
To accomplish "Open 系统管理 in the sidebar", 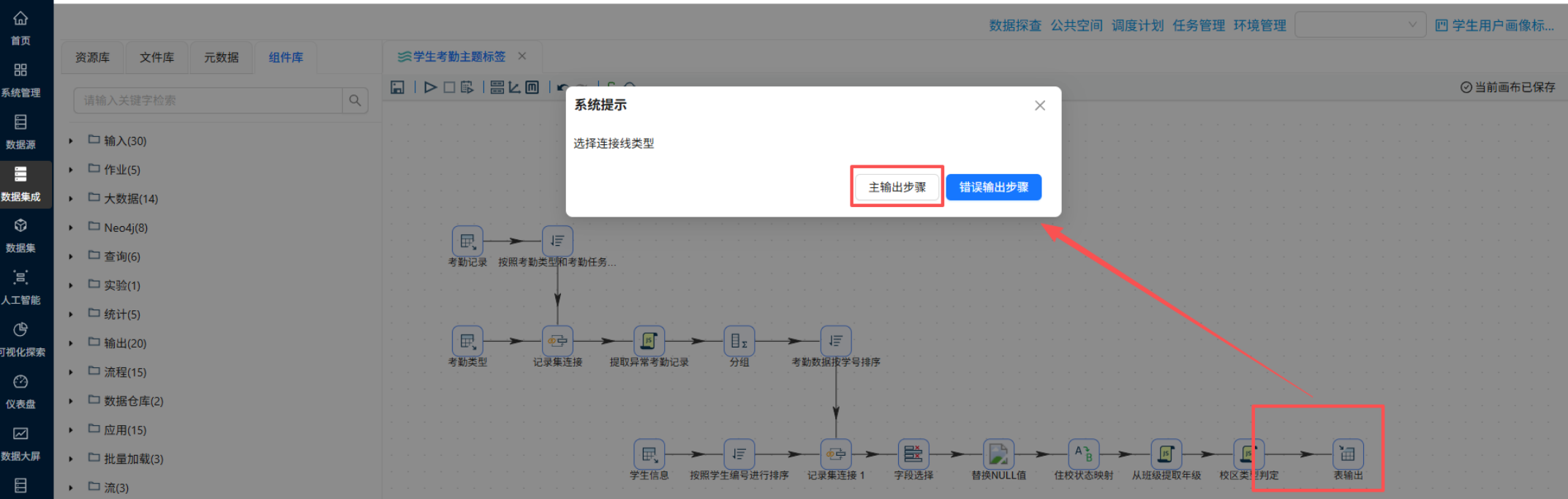I will coord(20,80).
